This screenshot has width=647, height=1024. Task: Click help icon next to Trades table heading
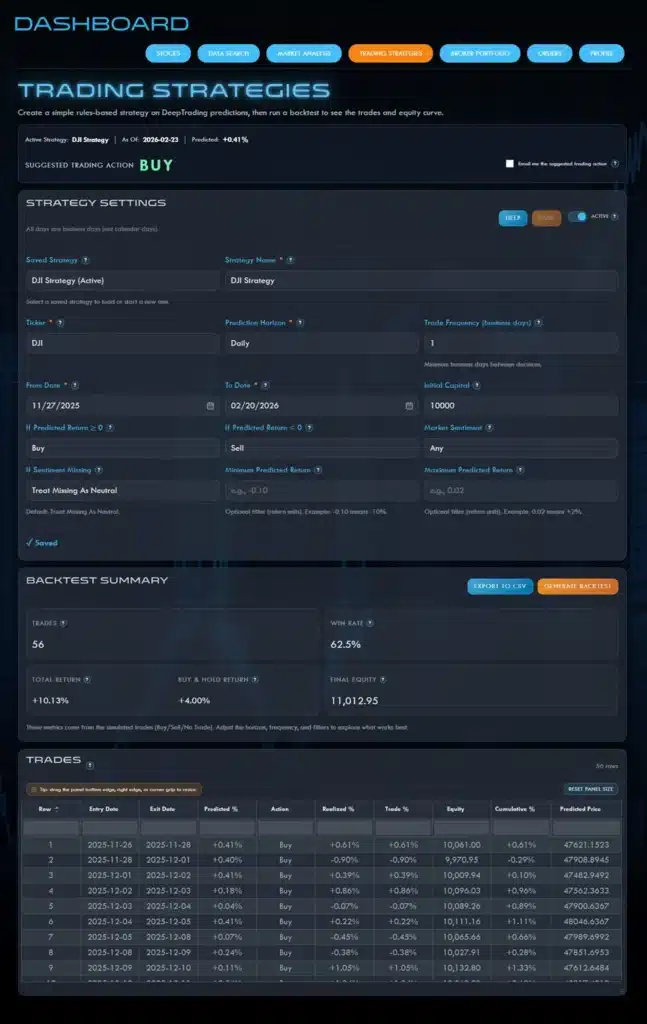[90, 765]
